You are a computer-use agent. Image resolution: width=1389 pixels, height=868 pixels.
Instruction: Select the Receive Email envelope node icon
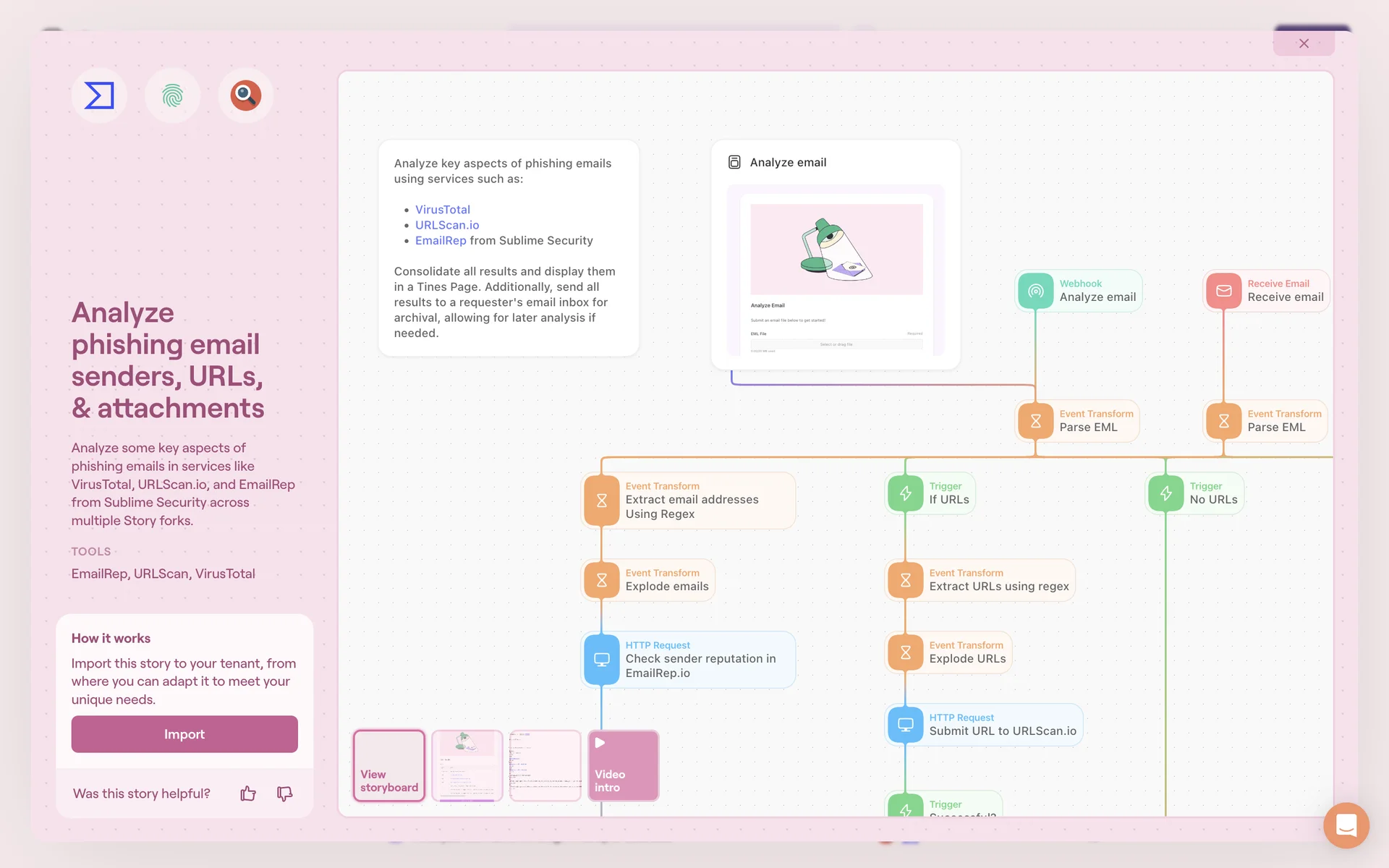[1223, 291]
